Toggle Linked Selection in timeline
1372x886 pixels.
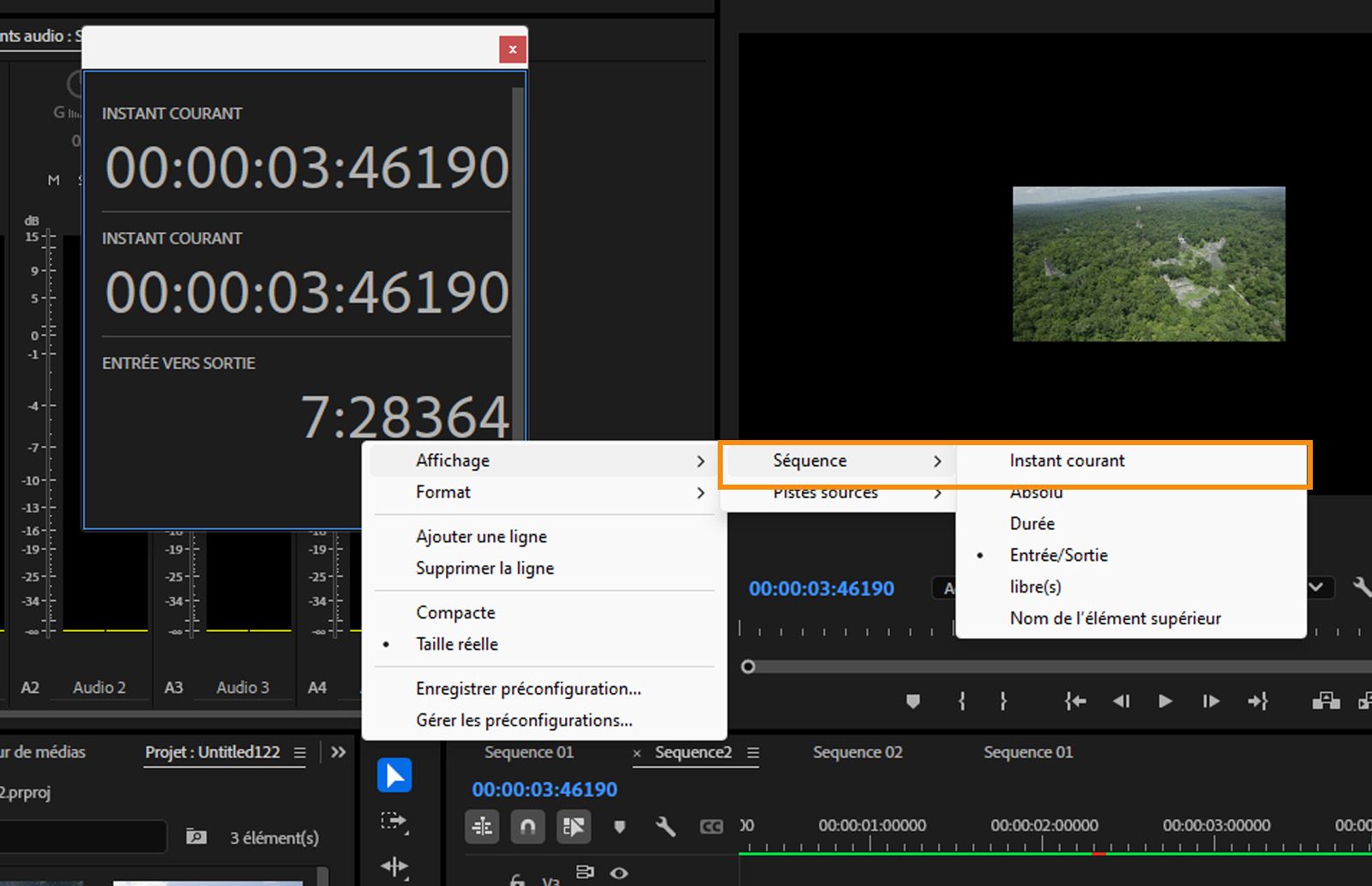[x=574, y=827]
